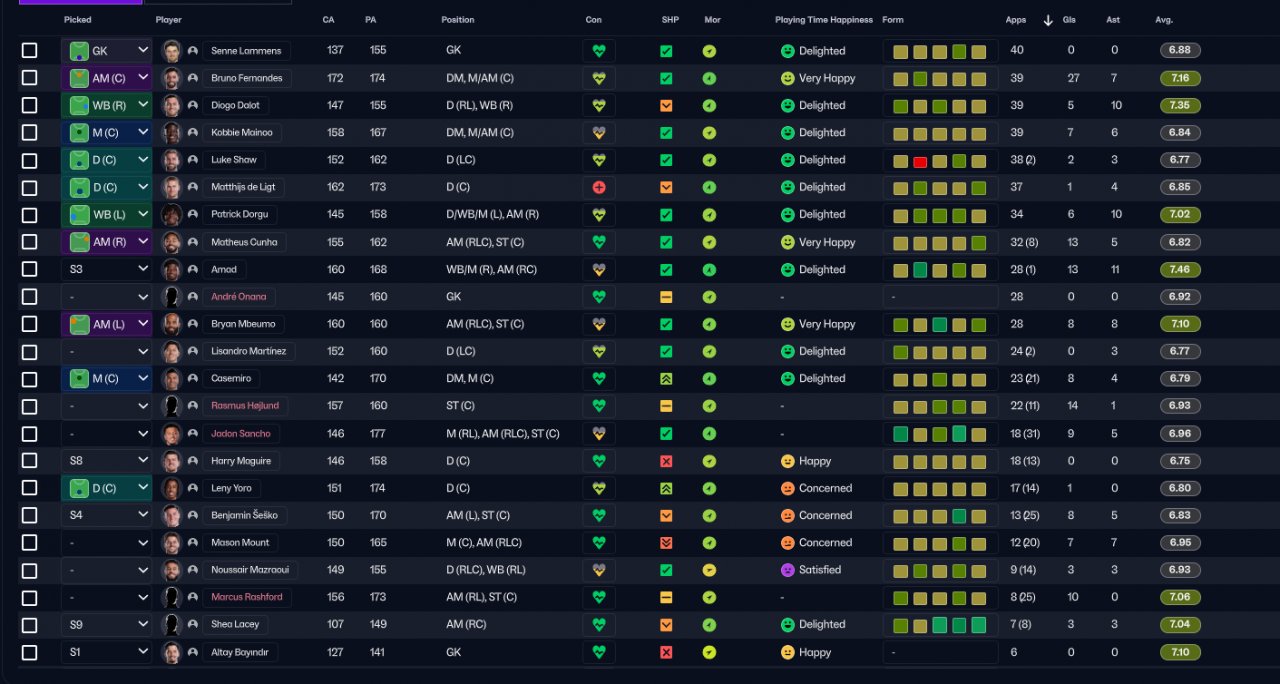The height and width of the screenshot is (684, 1280).
Task: Click Marcus Rashford's silhouette portrait
Action: click(172, 597)
